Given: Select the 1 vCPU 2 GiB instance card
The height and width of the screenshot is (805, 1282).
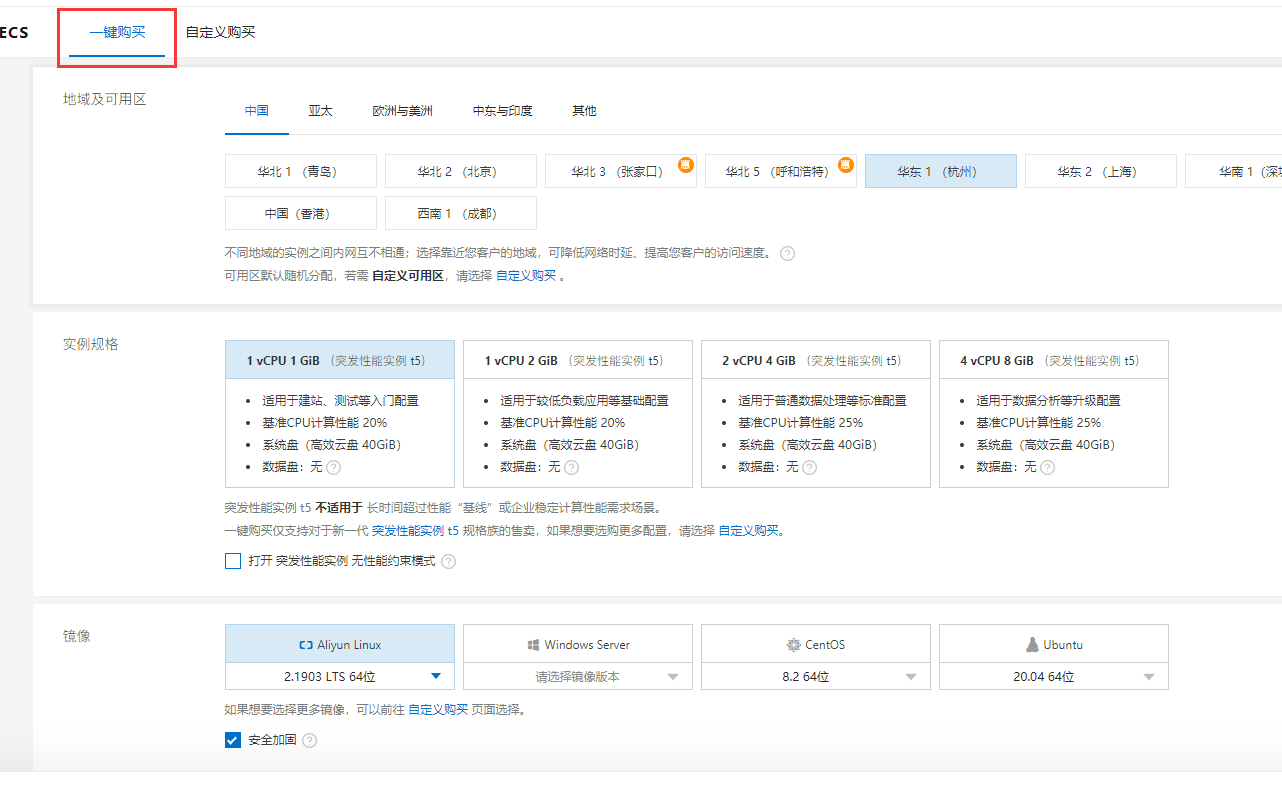Looking at the screenshot, I should [578, 414].
